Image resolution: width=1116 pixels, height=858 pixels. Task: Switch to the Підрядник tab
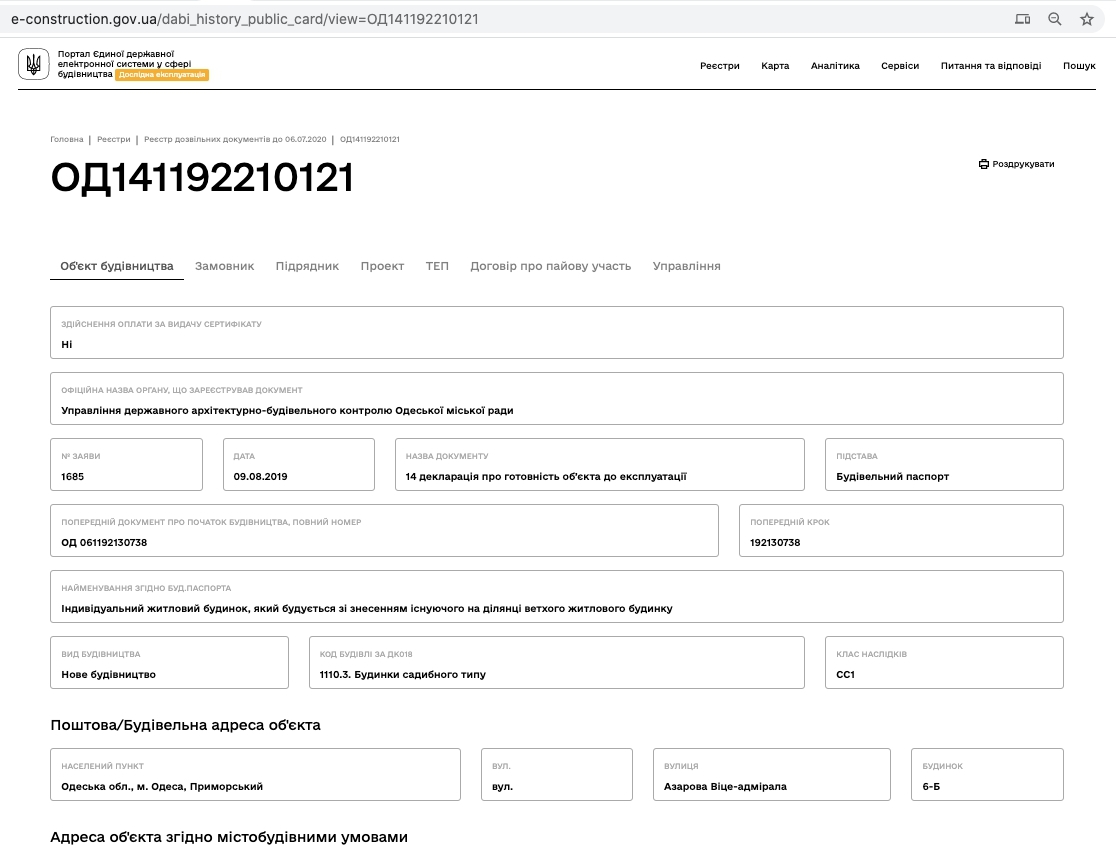pyautogui.click(x=307, y=266)
